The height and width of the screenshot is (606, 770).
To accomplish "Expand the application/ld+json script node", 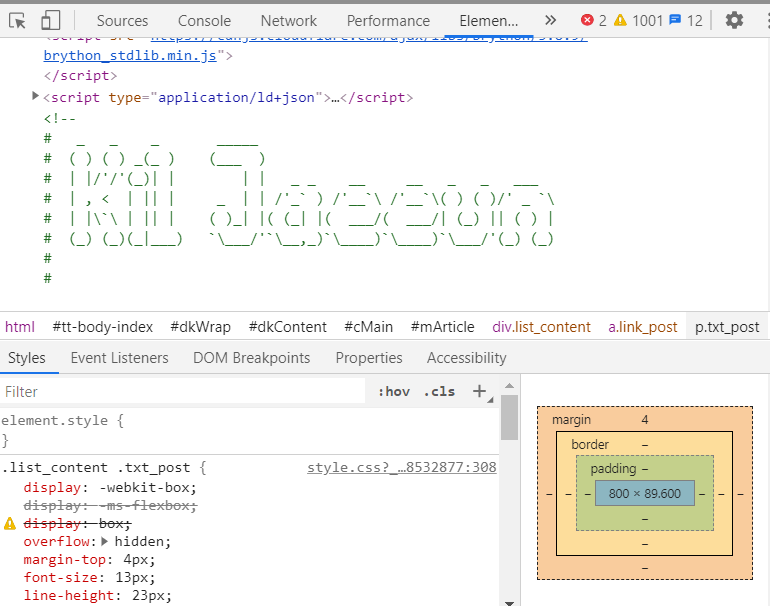I will pos(35,96).
